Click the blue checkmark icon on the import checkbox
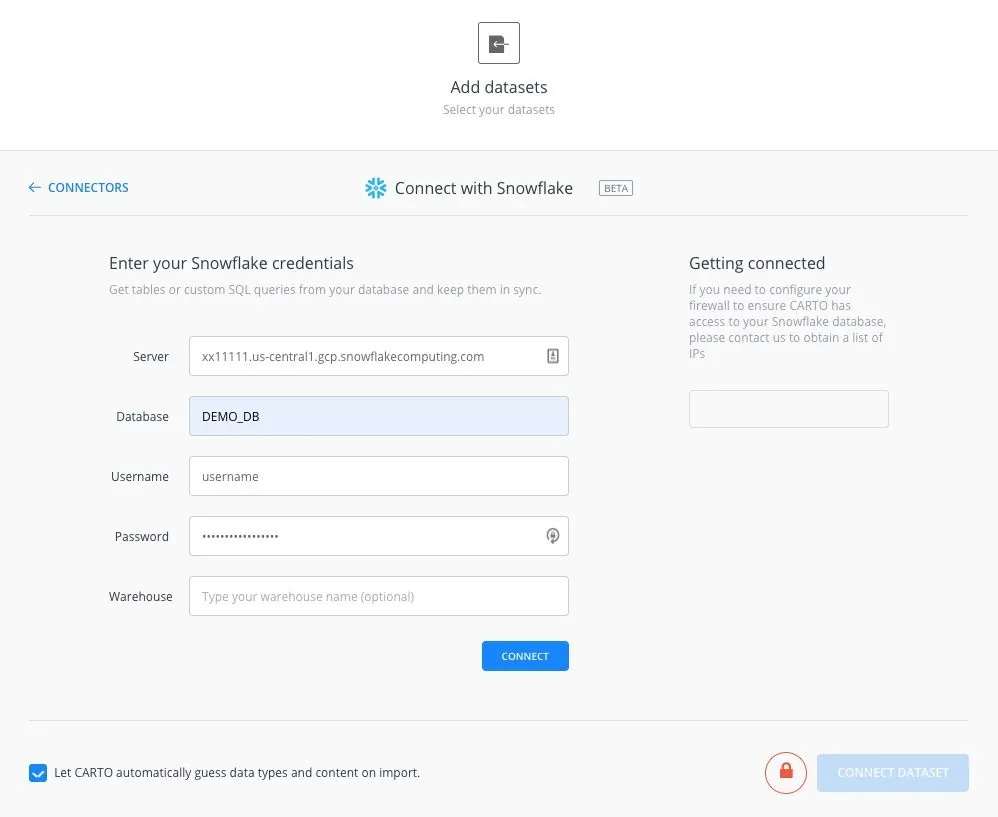This screenshot has width=998, height=817. [x=38, y=772]
